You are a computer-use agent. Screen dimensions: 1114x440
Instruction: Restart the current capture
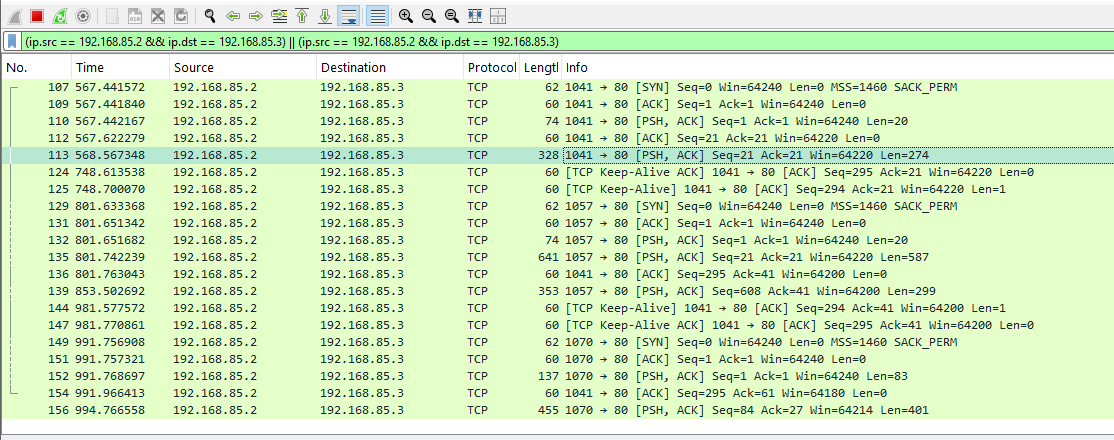click(60, 16)
